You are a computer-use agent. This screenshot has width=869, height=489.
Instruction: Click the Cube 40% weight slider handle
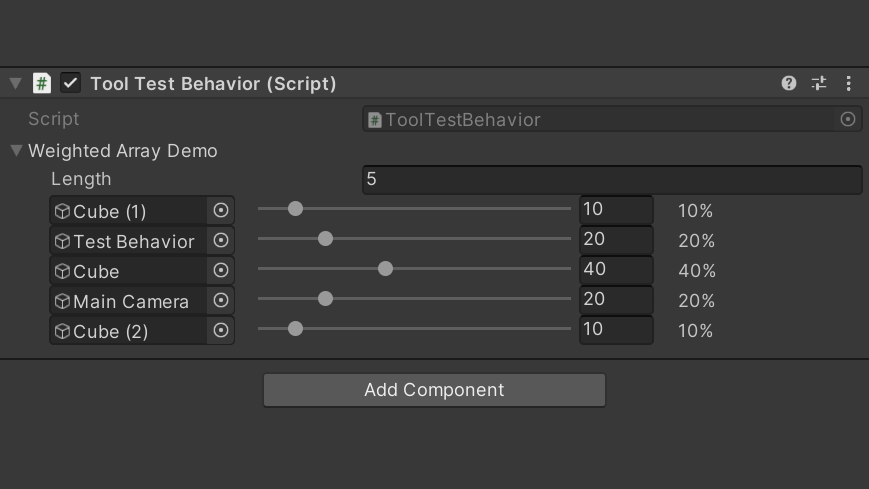coord(385,269)
